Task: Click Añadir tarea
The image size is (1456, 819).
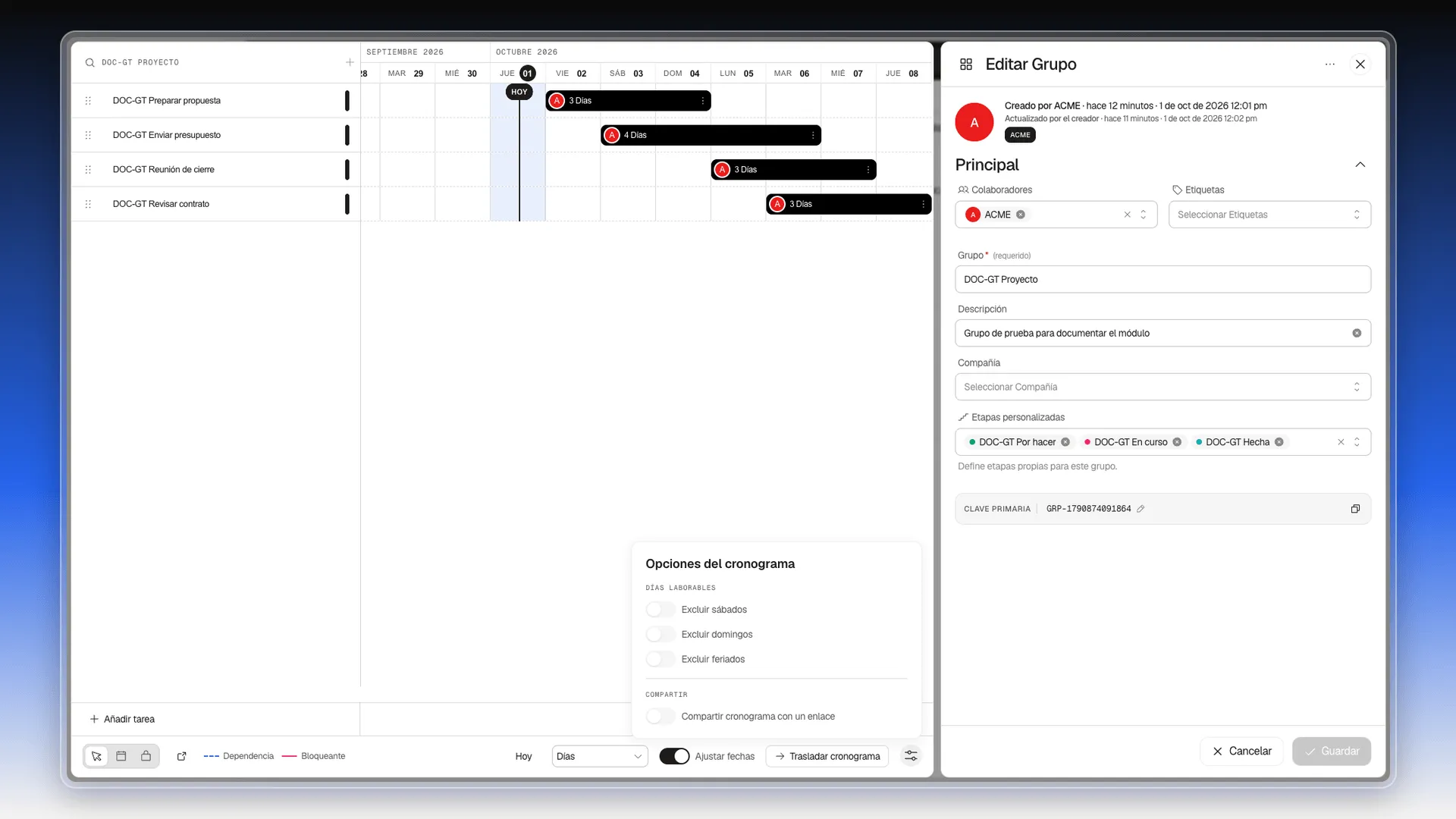Action: (122, 719)
